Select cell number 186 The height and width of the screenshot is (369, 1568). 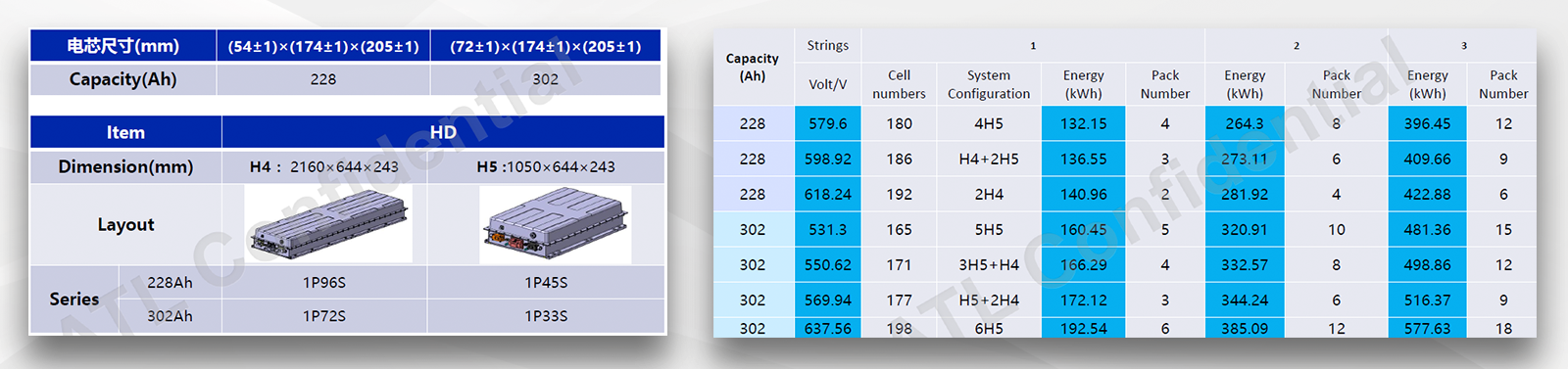[x=899, y=159]
